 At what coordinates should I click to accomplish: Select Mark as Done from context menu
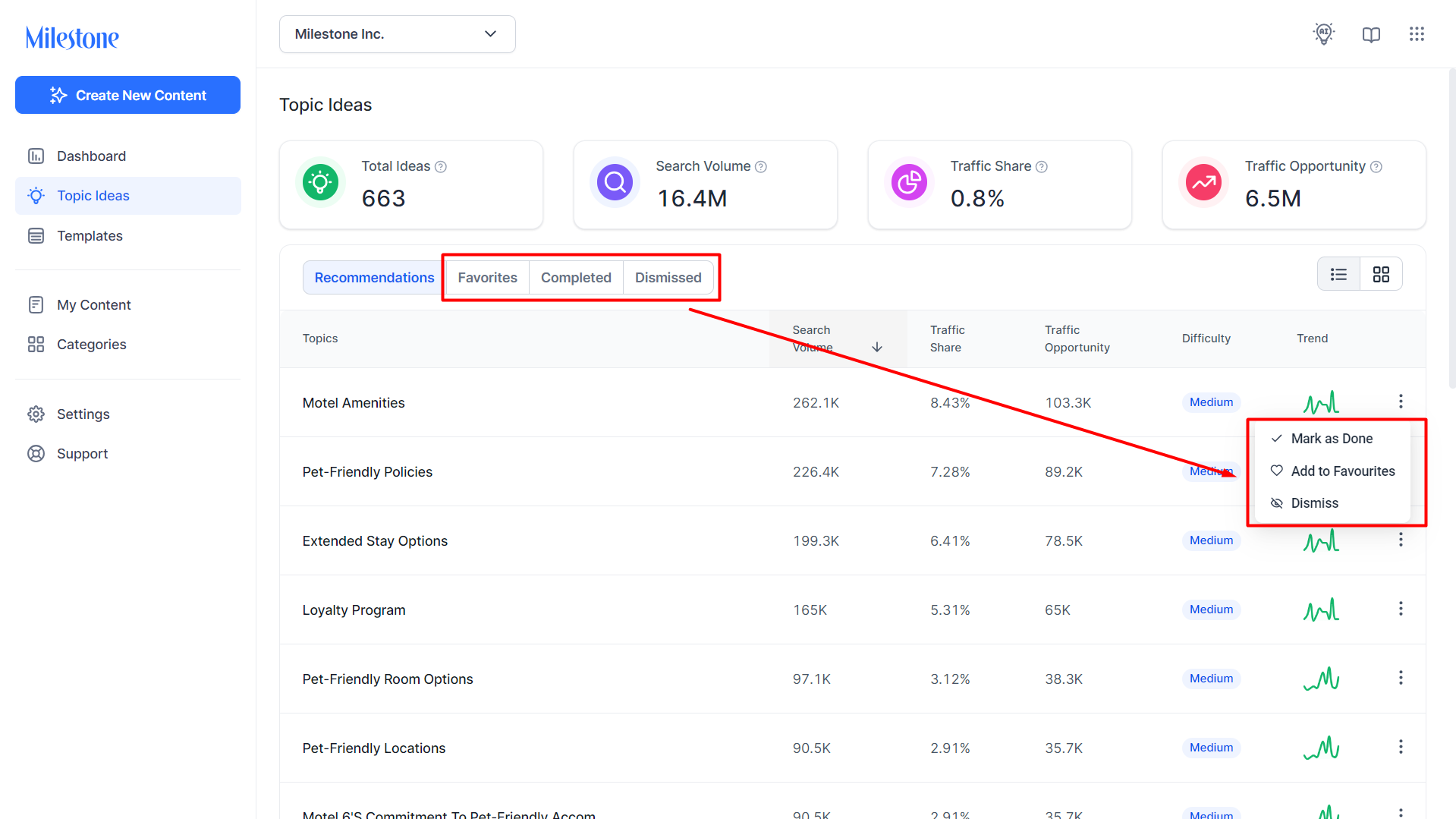1332,439
